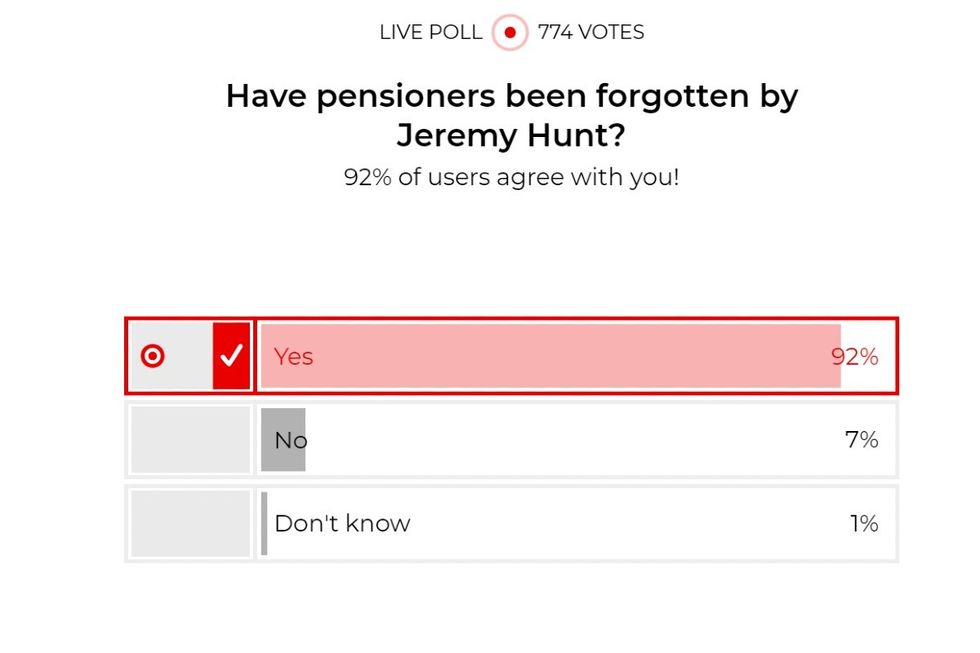Click the poll question headline about Jeremy Hunt

coord(512,115)
